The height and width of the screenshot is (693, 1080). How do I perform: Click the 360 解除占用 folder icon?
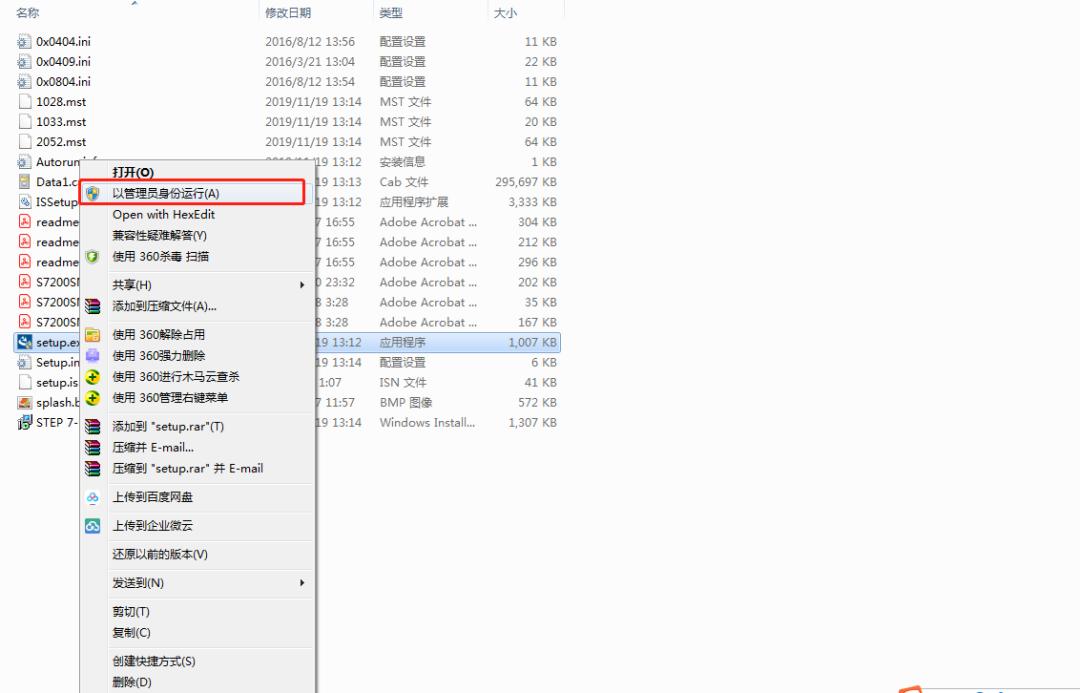92,335
